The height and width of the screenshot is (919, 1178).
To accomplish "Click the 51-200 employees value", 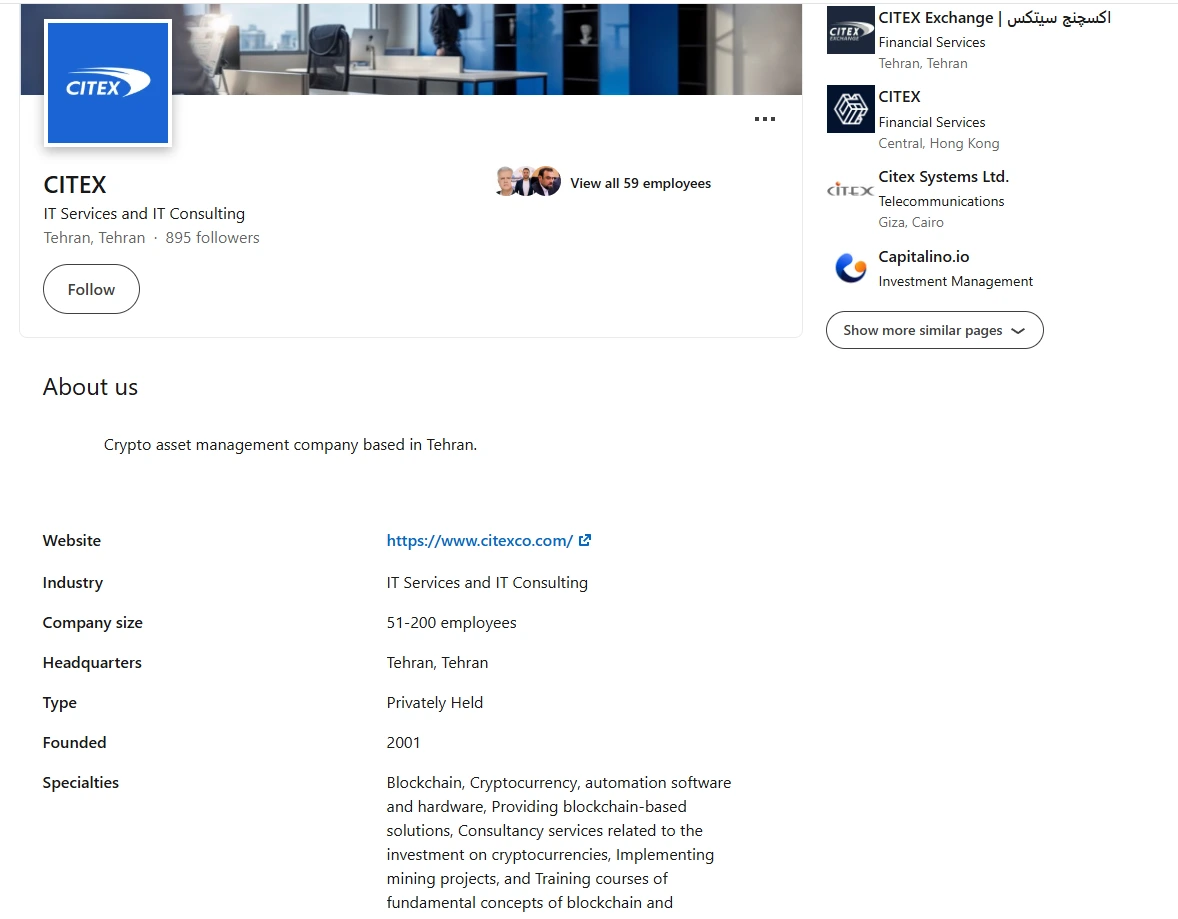I will tap(452, 622).
